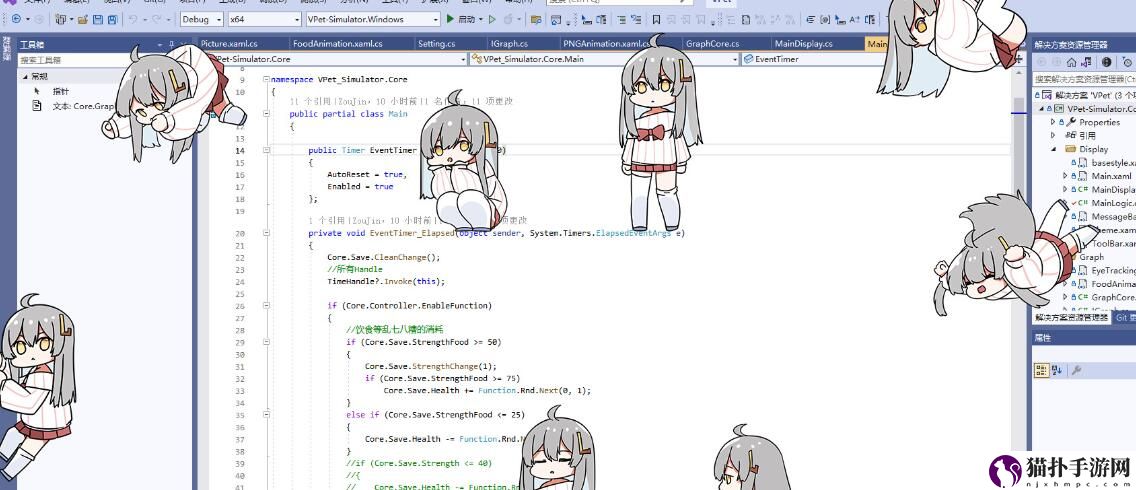Switch to the GraphCore.cs tab
1136x490 pixels.
pos(712,44)
